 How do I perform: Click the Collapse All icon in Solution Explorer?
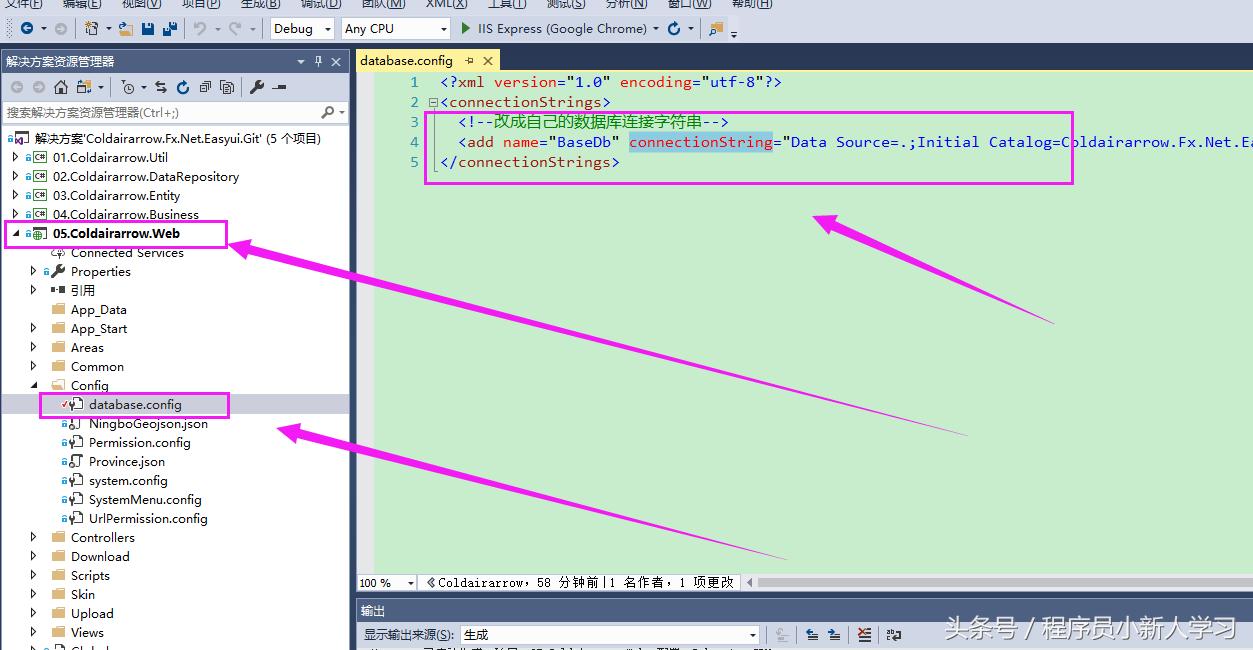(205, 87)
